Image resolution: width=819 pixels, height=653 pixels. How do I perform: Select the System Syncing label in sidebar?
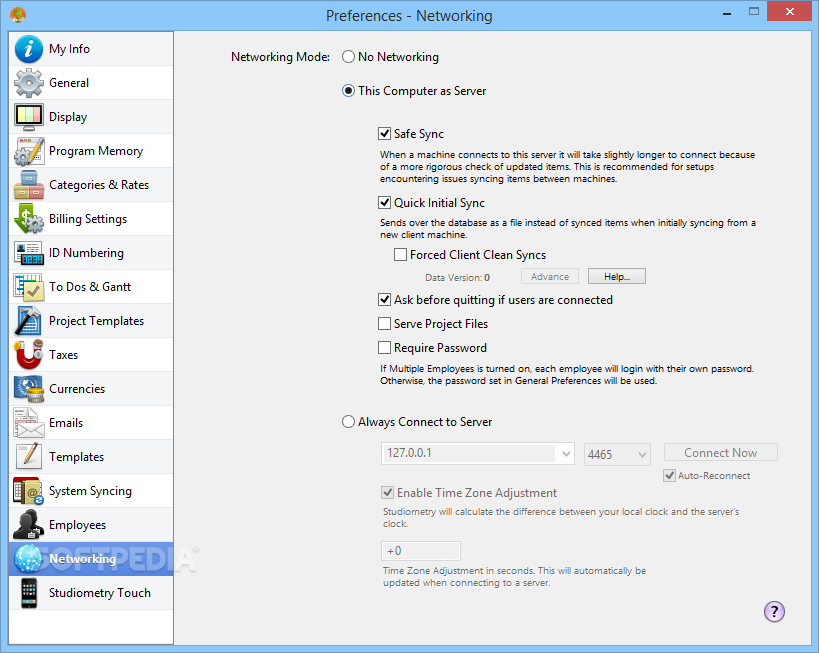[x=90, y=491]
